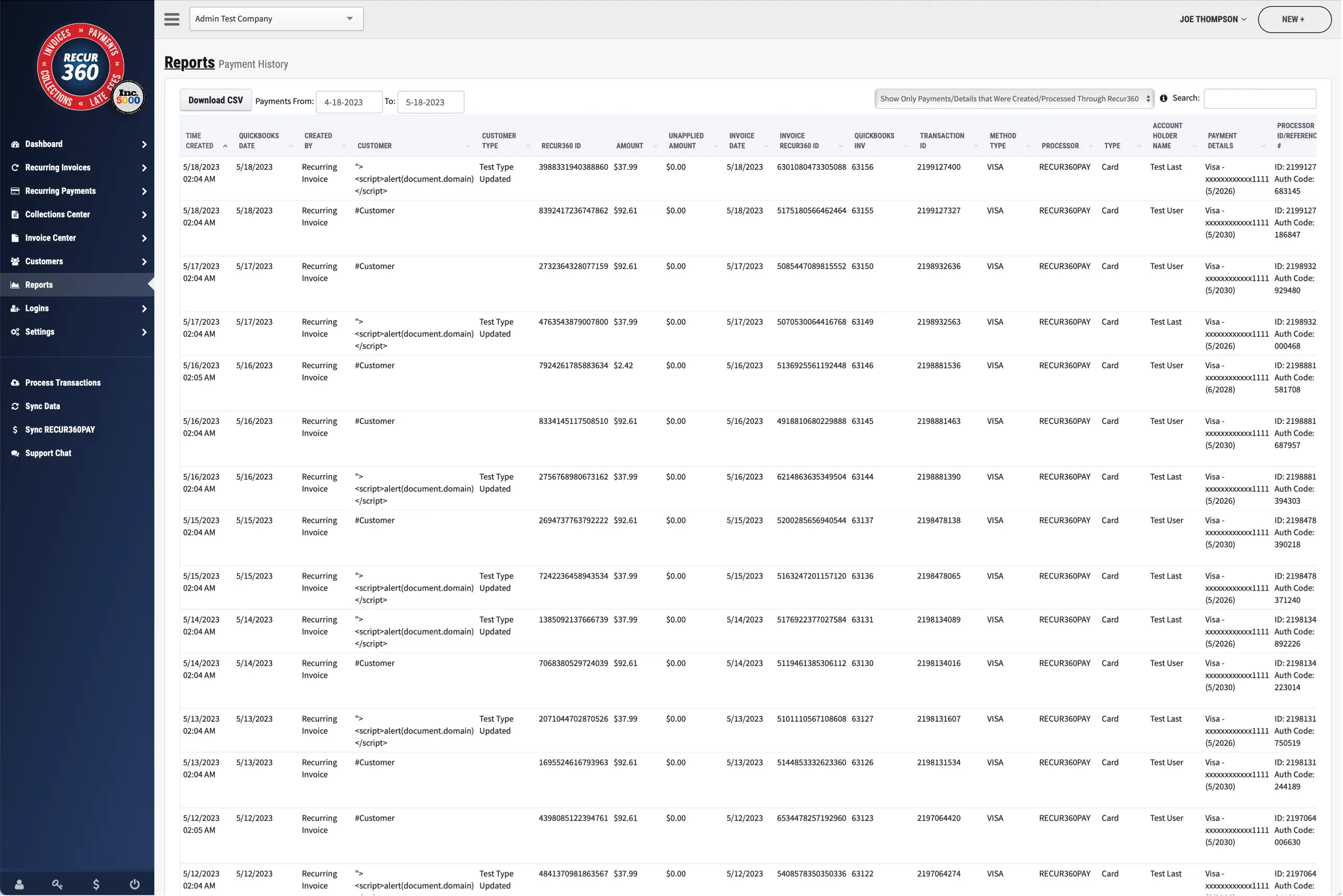This screenshot has height=896, width=1343.
Task: Click the Logins user icon
Action: (15, 308)
